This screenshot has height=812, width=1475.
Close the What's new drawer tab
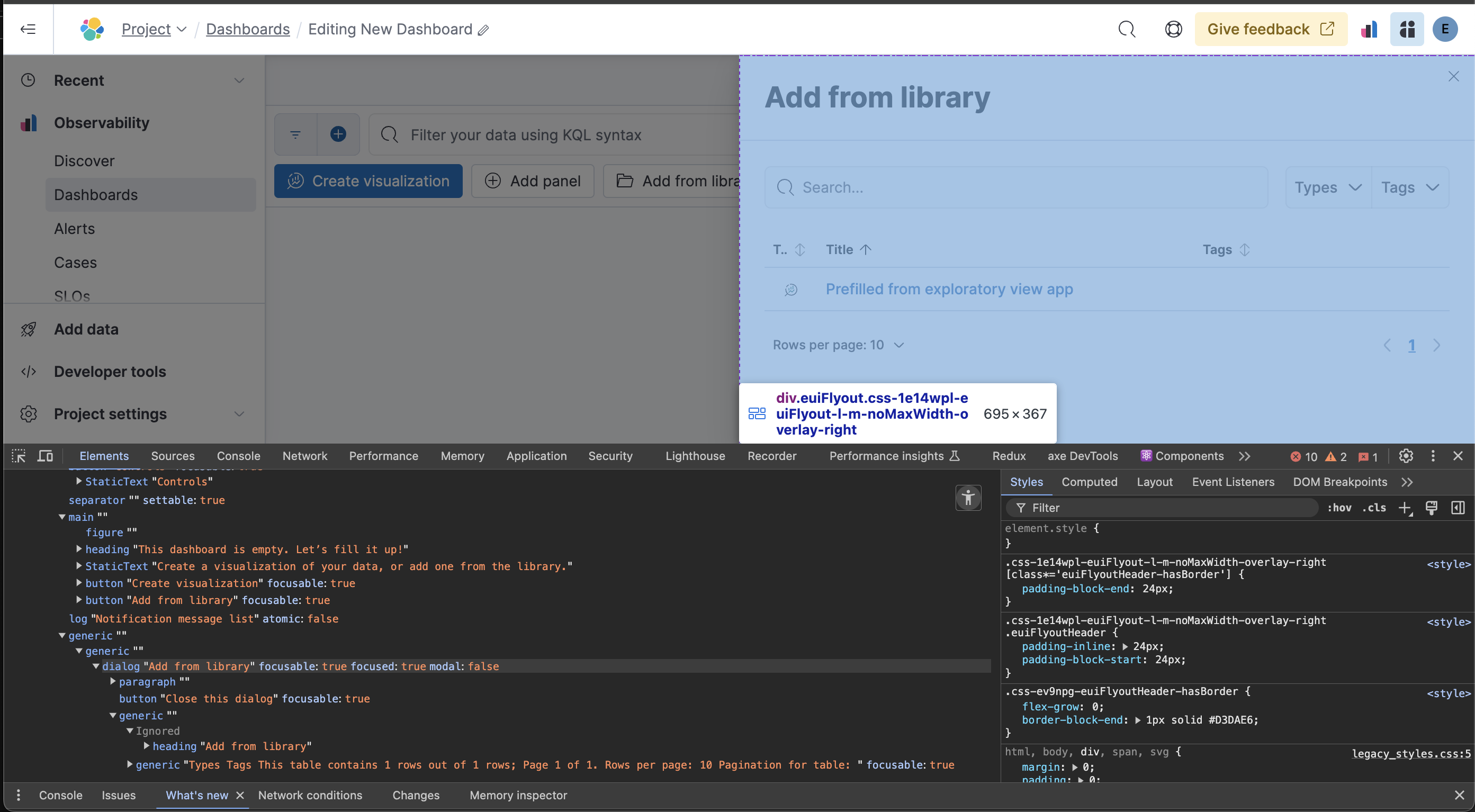pos(240,795)
